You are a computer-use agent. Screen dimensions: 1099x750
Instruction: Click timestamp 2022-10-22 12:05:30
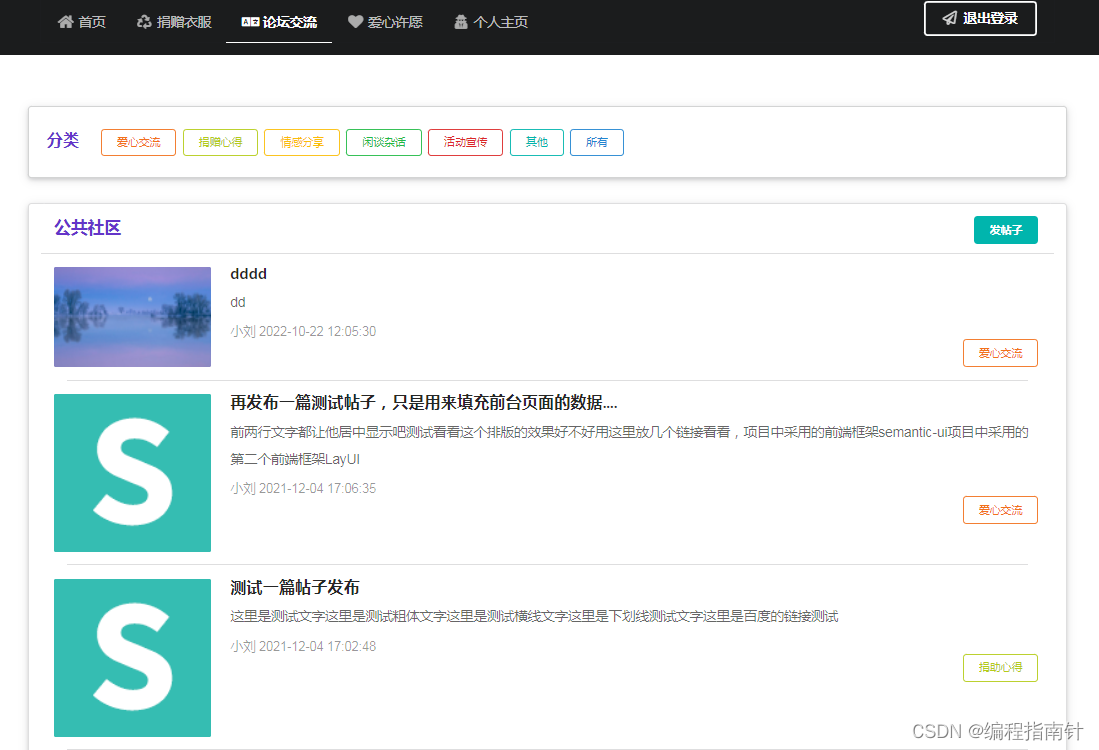[x=318, y=332]
